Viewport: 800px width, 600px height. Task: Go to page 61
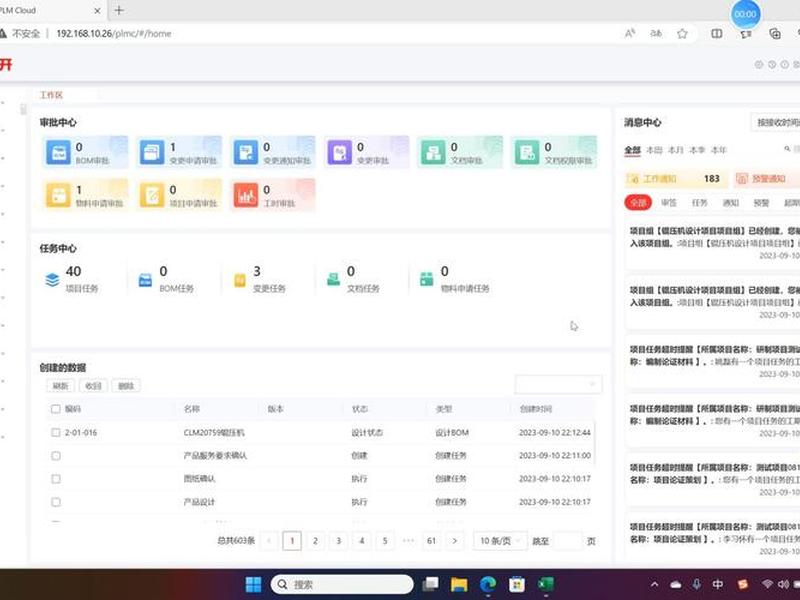[x=432, y=541]
